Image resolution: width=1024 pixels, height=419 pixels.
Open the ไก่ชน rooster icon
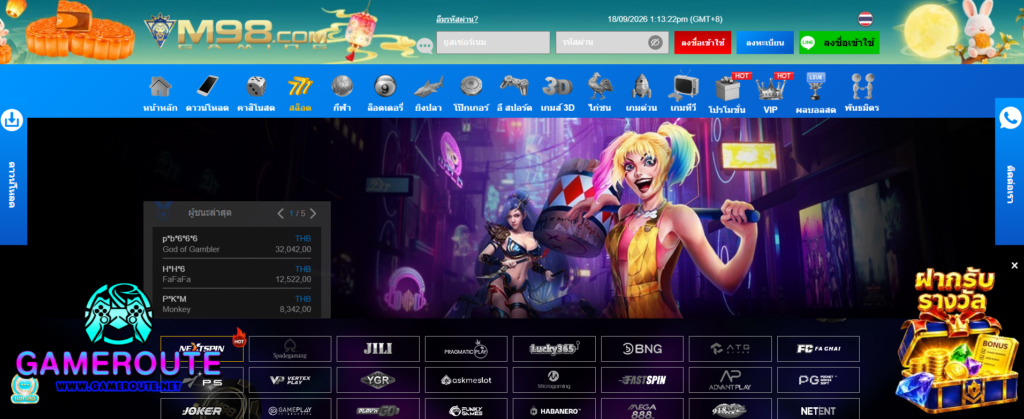click(600, 86)
